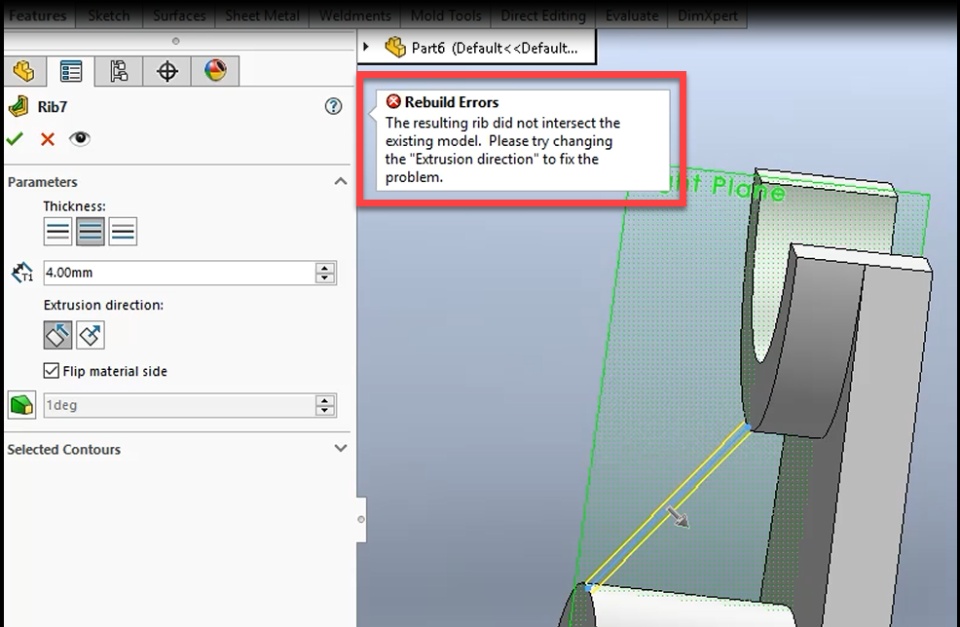Open the DisplayManager color ball tab

coord(215,71)
